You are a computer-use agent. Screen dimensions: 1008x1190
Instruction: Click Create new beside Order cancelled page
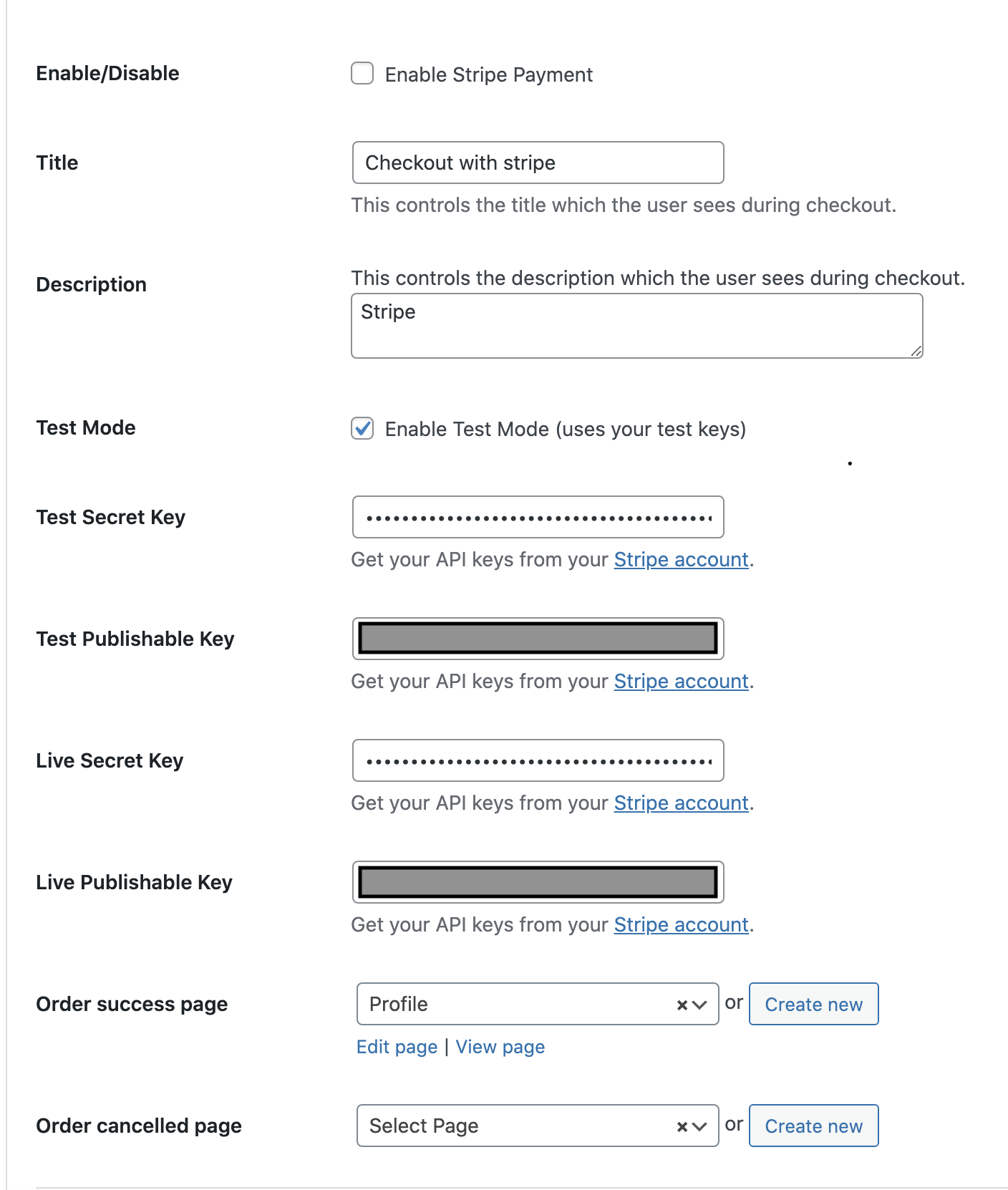pos(813,1126)
